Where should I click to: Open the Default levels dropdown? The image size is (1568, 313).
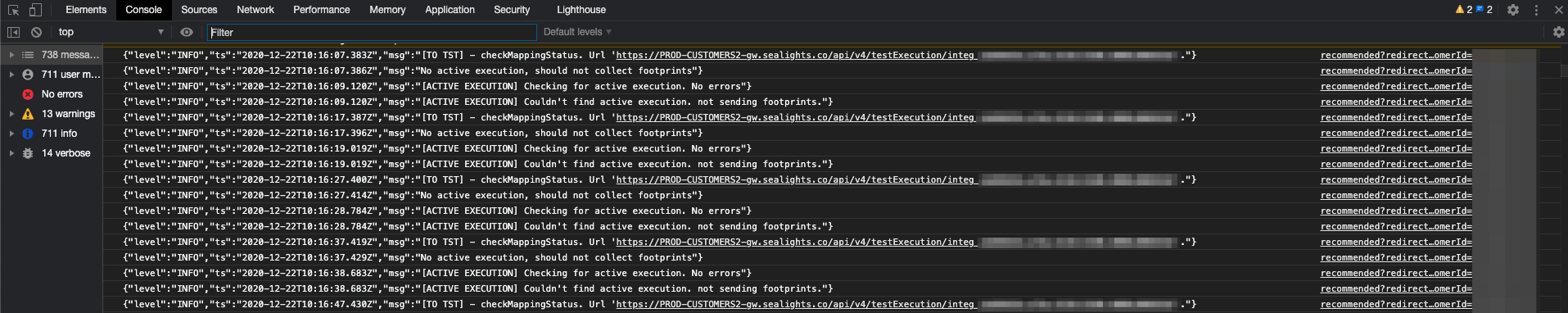[577, 32]
